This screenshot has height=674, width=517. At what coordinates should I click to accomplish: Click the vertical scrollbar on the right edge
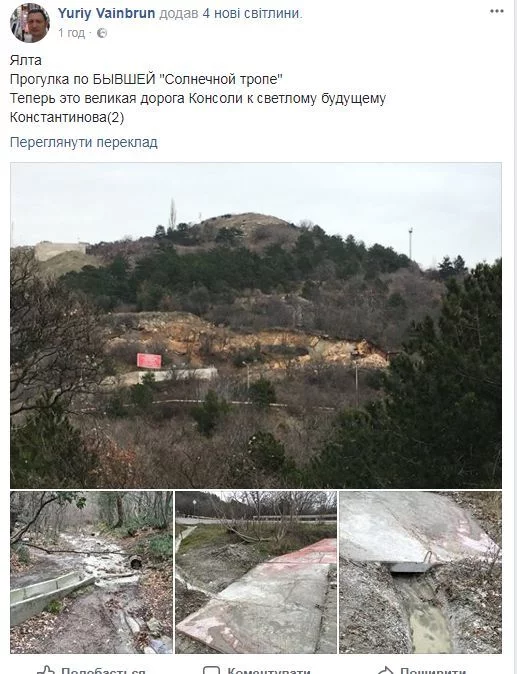[514, 337]
